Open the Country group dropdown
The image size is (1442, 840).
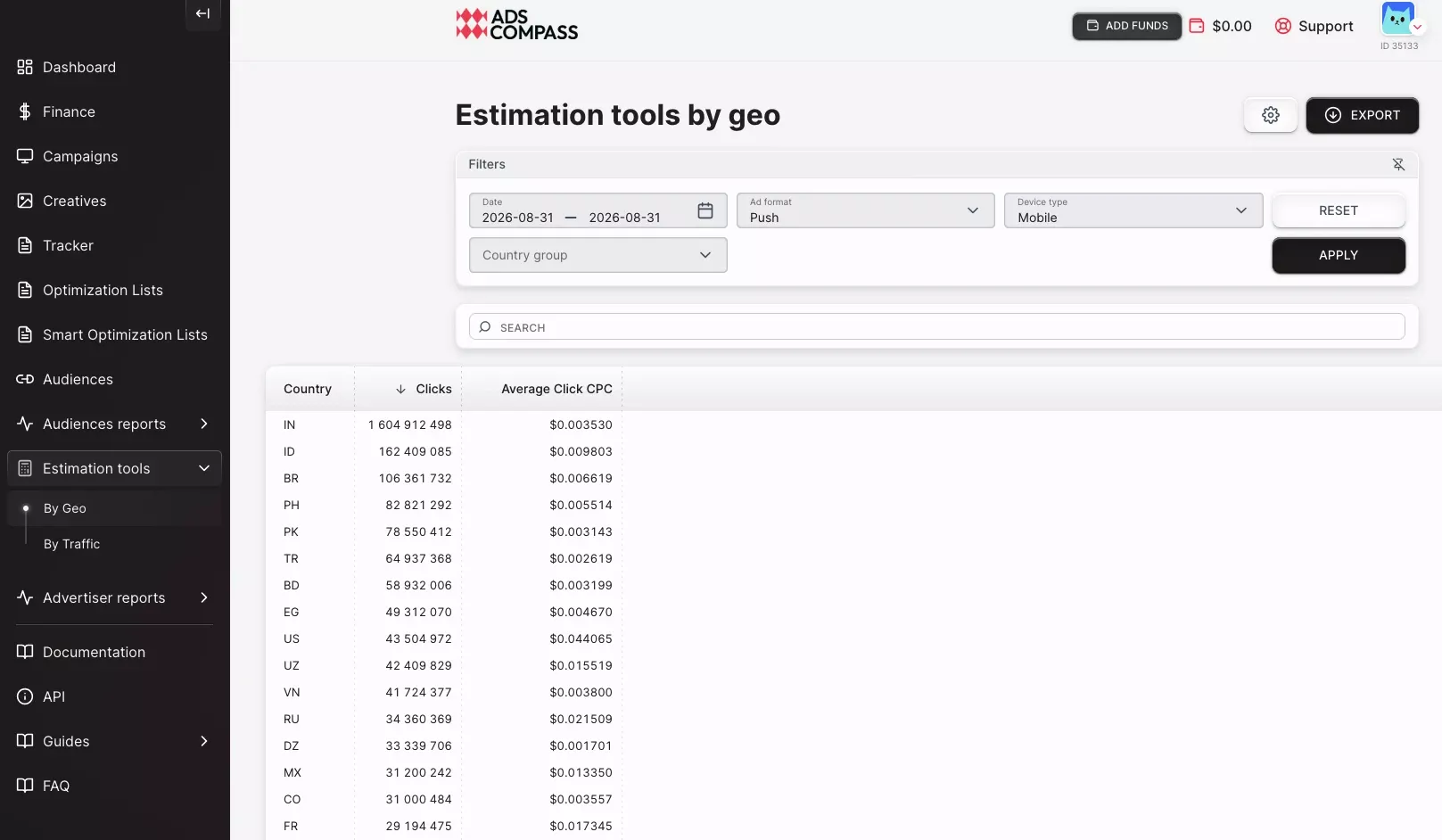597,255
